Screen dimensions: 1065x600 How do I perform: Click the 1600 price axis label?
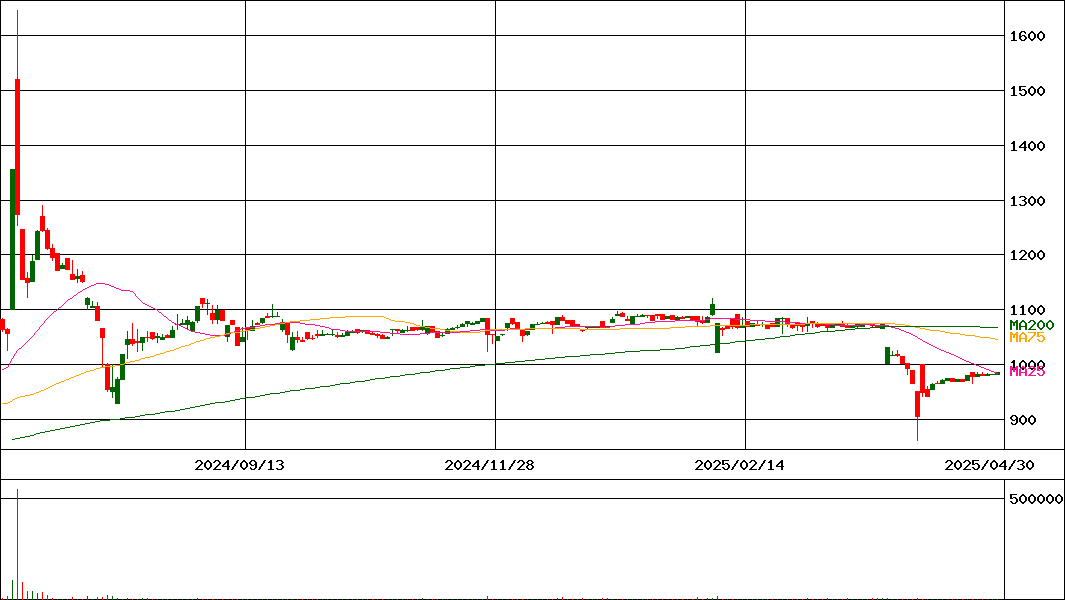(1027, 36)
